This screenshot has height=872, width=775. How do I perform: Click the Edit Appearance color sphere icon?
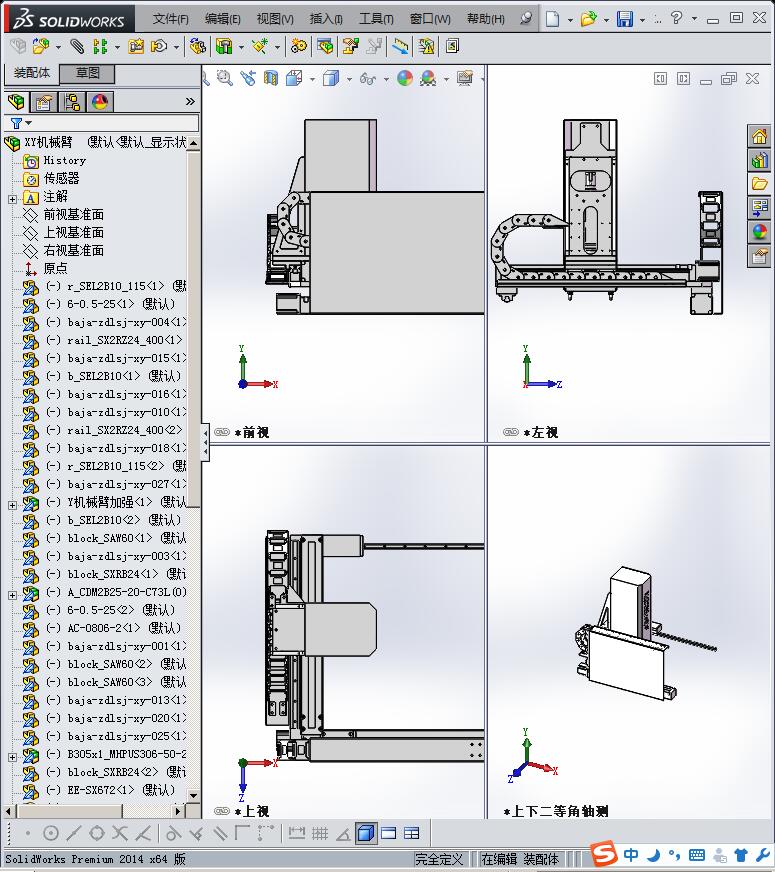point(405,78)
